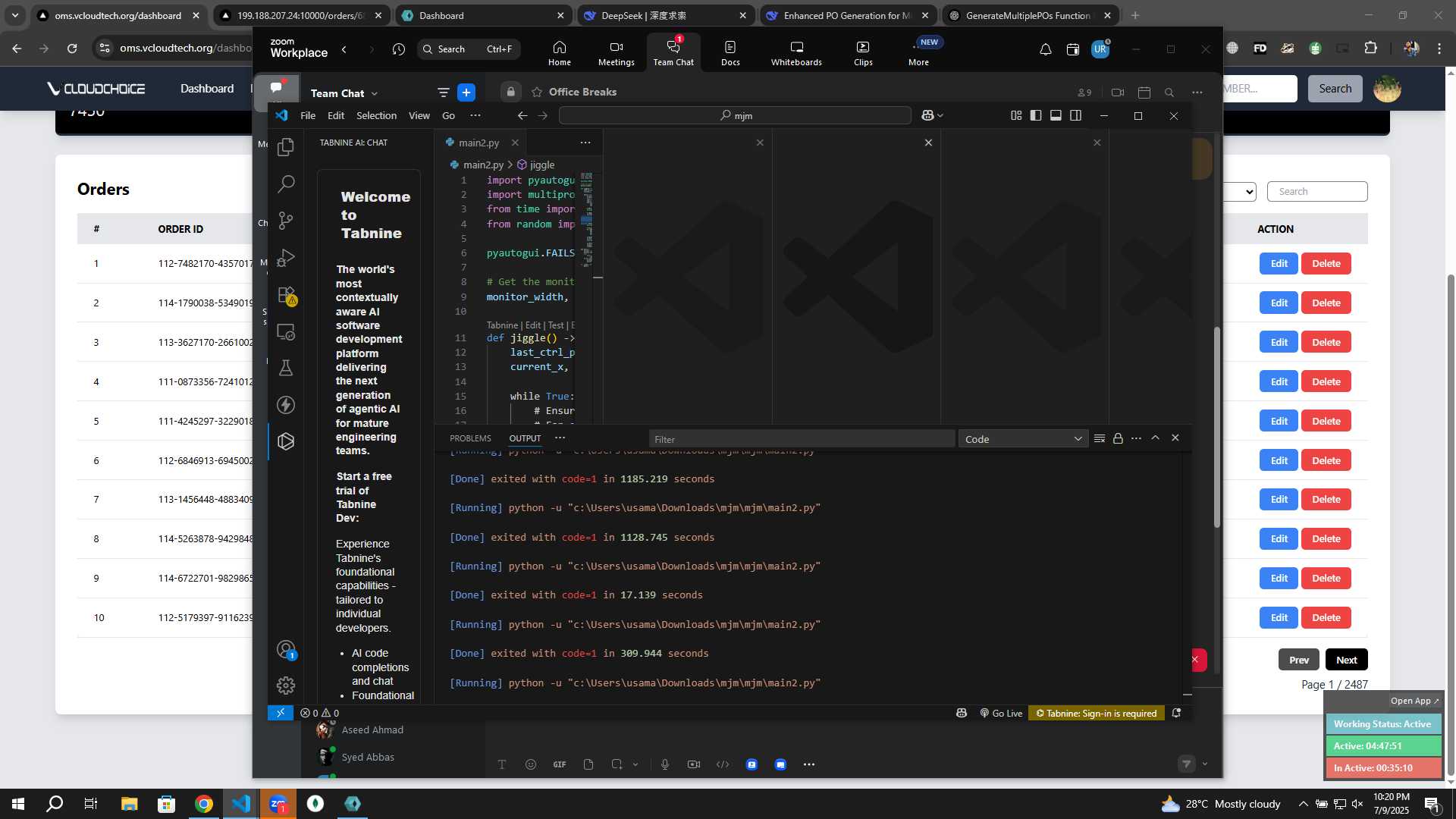The height and width of the screenshot is (819, 1456).
Task: Open the Zoom Meetings tab
Action: pos(616,53)
